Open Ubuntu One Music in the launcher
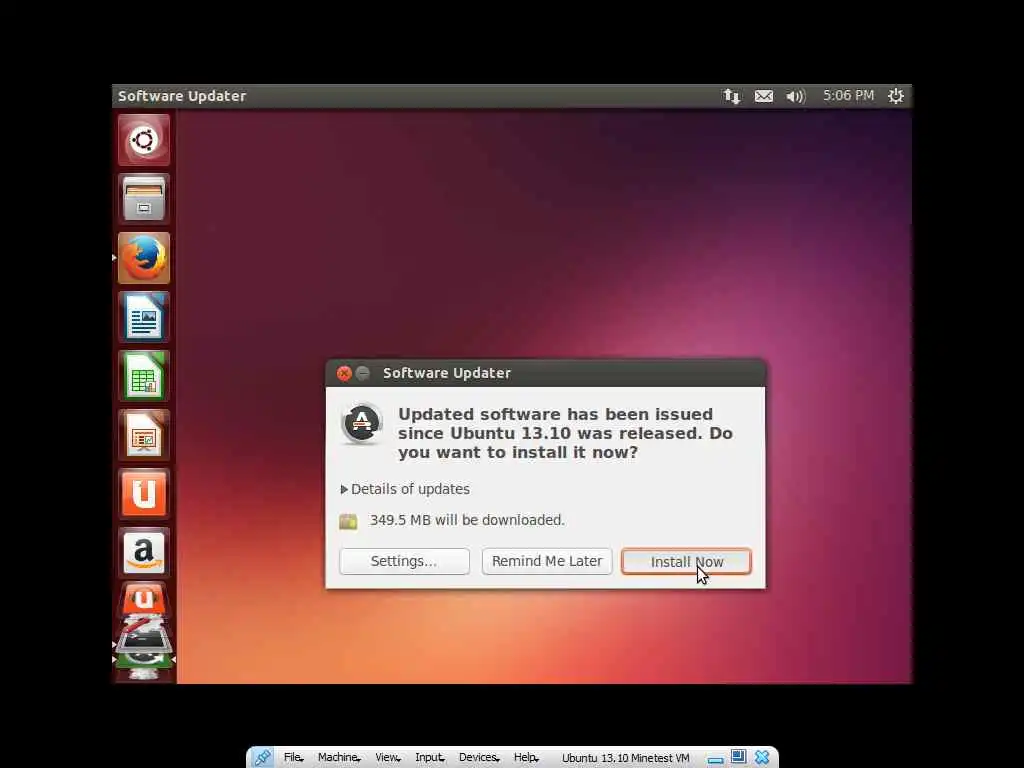The height and width of the screenshot is (768, 1024). coord(144,600)
